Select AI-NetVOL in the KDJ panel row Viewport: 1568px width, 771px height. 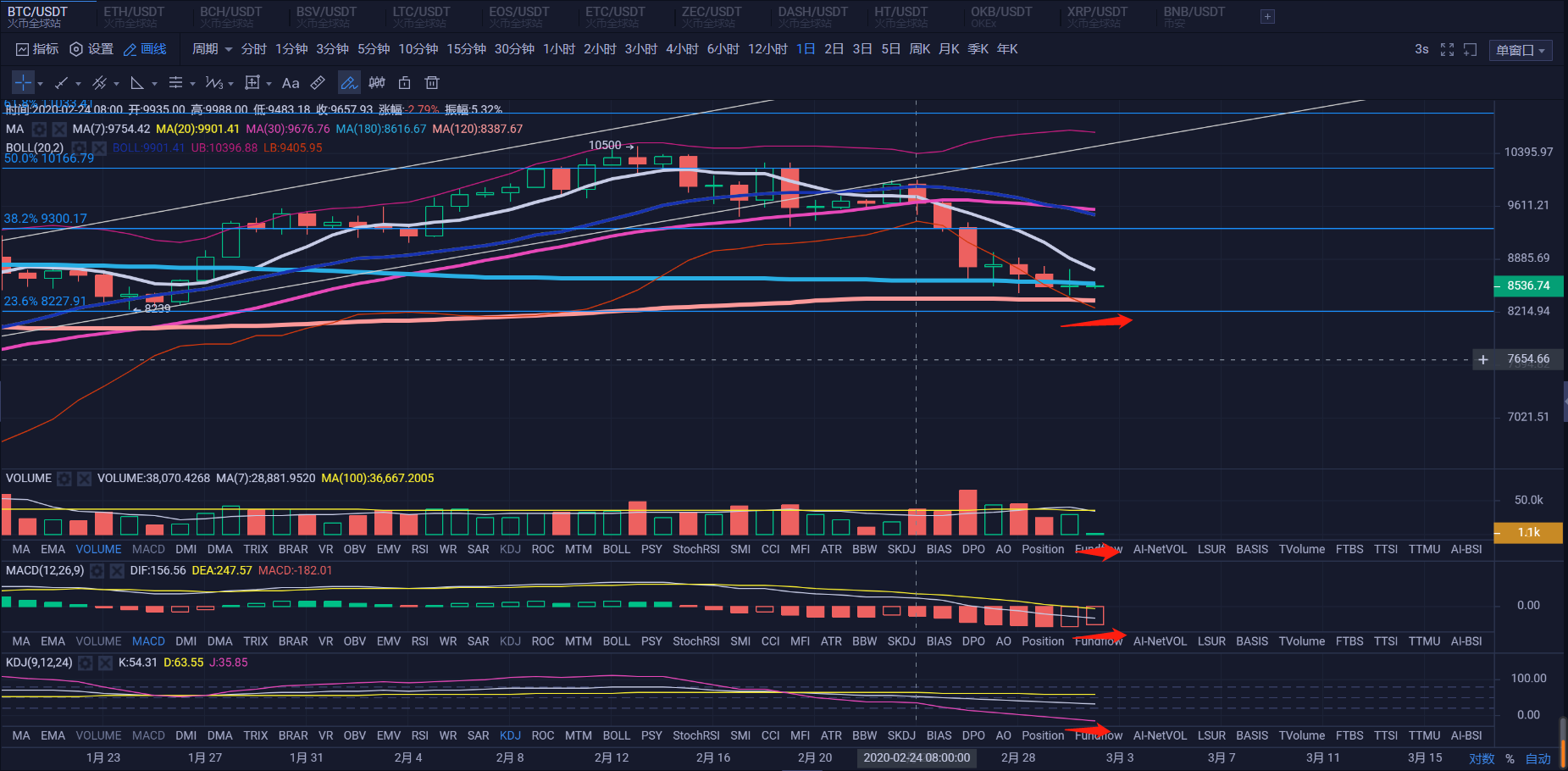pyautogui.click(x=1160, y=735)
